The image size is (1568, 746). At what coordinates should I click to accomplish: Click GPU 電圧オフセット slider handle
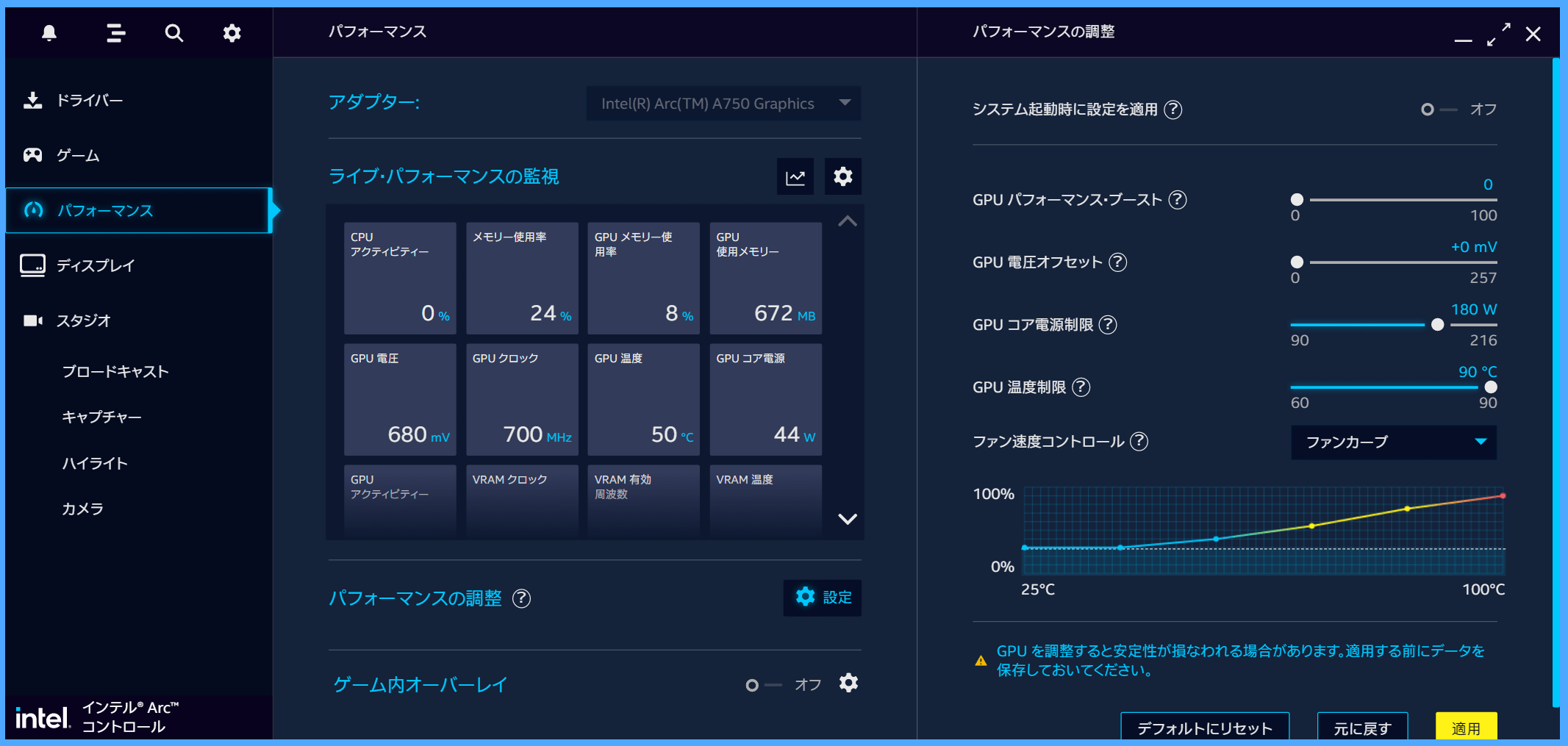click(x=1297, y=262)
